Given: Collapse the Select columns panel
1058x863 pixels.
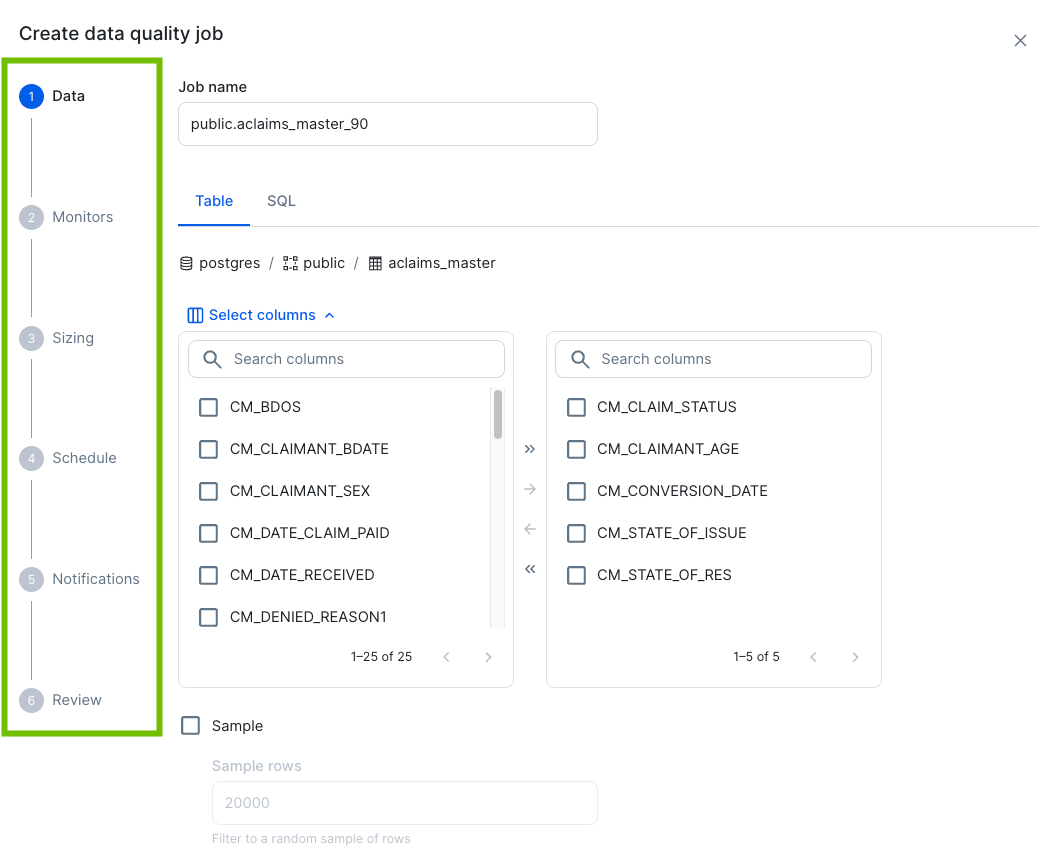Looking at the screenshot, I should 329,314.
